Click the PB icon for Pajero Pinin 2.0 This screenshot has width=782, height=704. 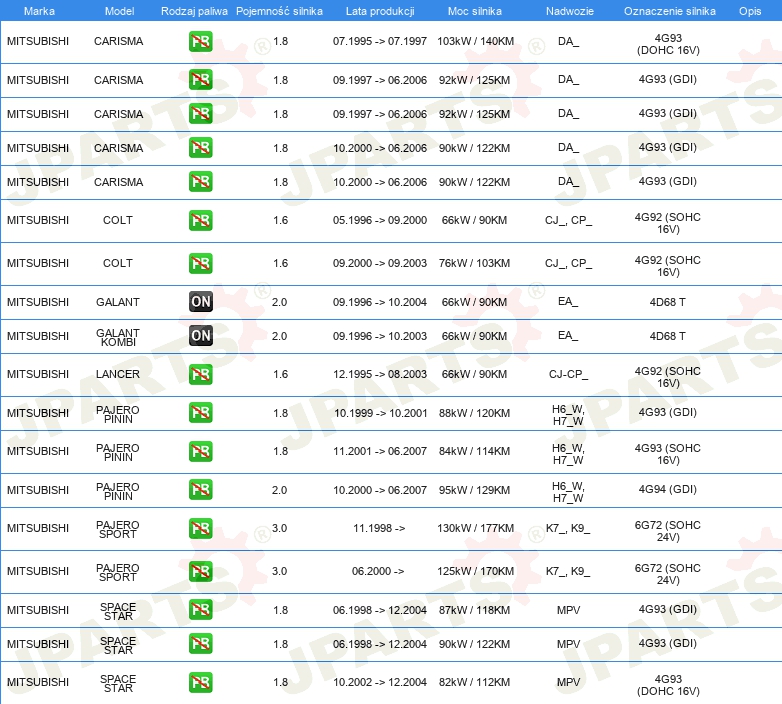[x=201, y=490]
